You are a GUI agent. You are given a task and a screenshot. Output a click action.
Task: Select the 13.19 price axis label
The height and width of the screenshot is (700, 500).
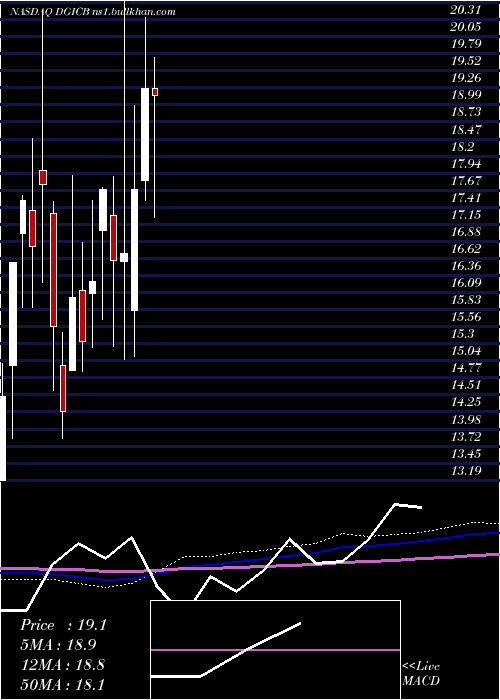point(466,471)
